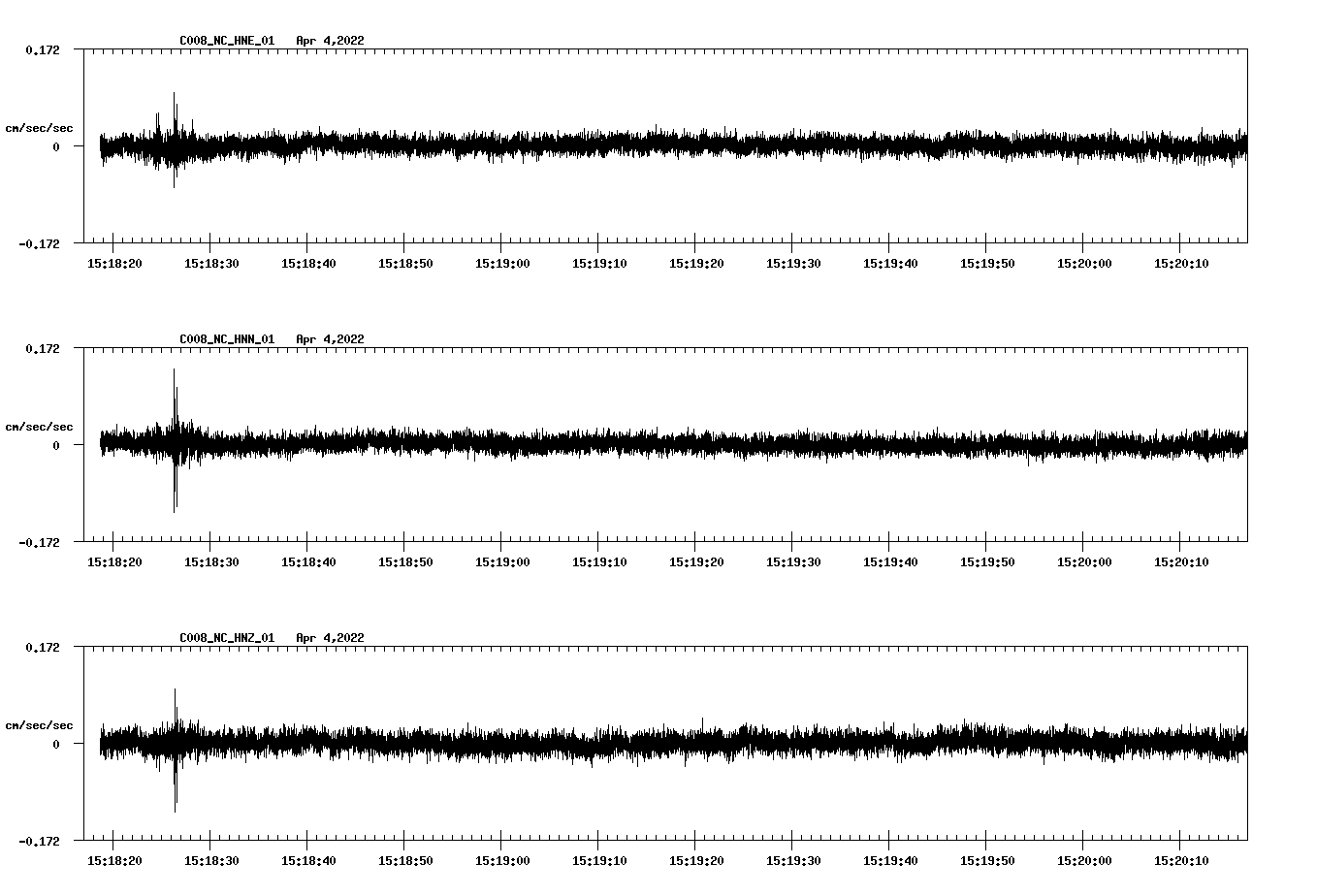The width and height of the screenshot is (1317, 896).
Task: Click the cm/sec/sec unit label on HNN plot
Action: pyautogui.click(x=40, y=427)
